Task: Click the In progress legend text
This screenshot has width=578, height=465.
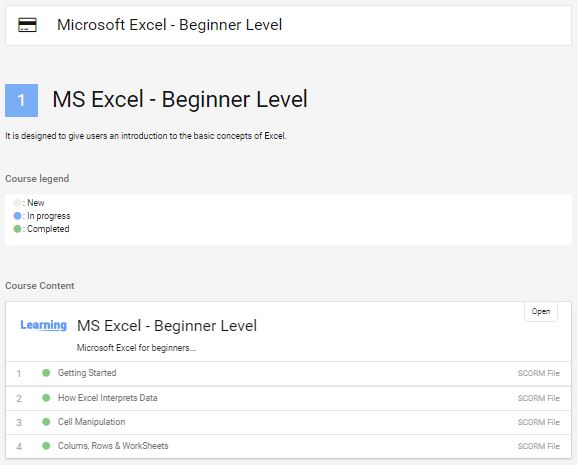Action: (49, 216)
